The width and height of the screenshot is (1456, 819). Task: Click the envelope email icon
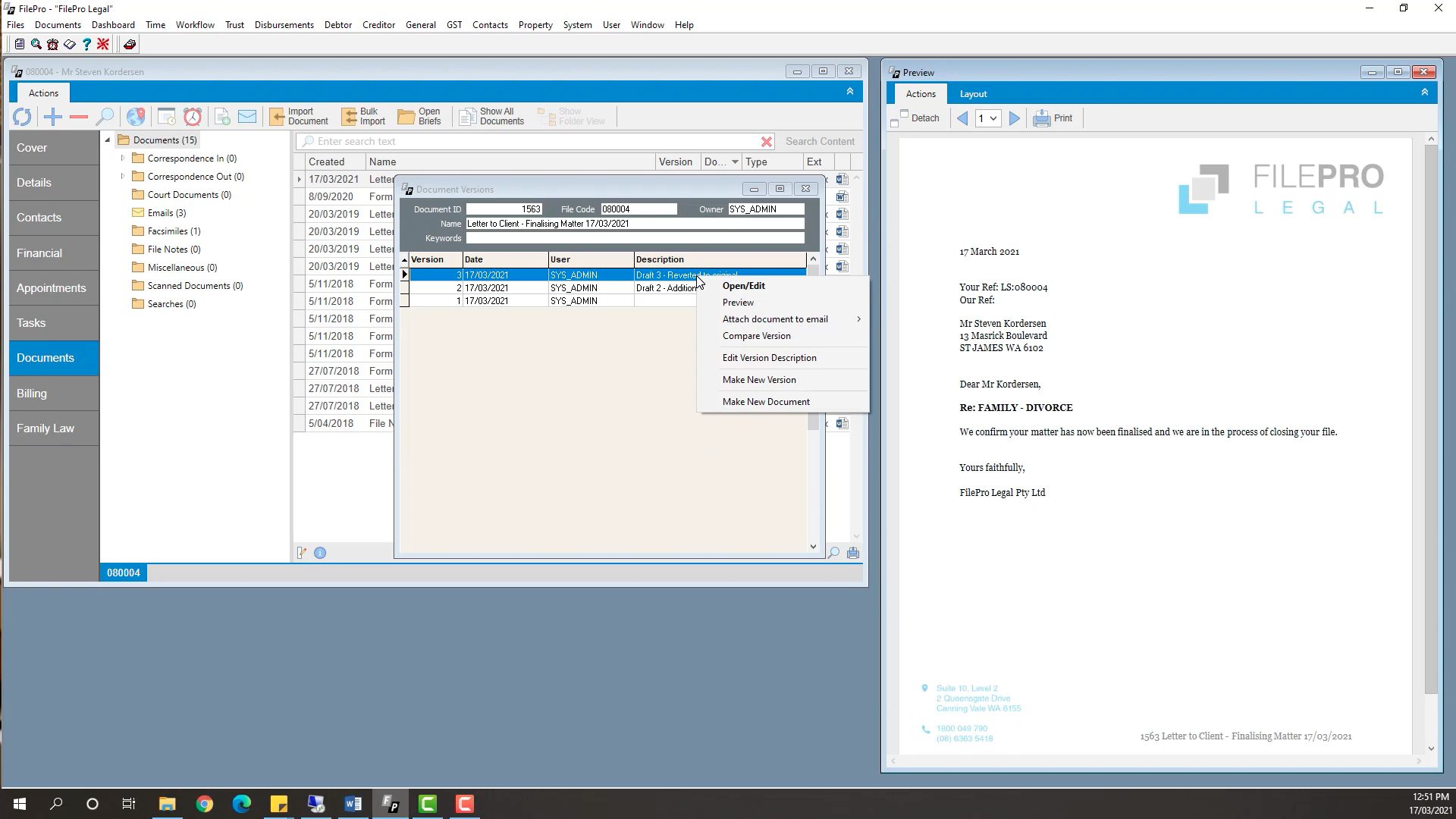pyautogui.click(x=247, y=117)
